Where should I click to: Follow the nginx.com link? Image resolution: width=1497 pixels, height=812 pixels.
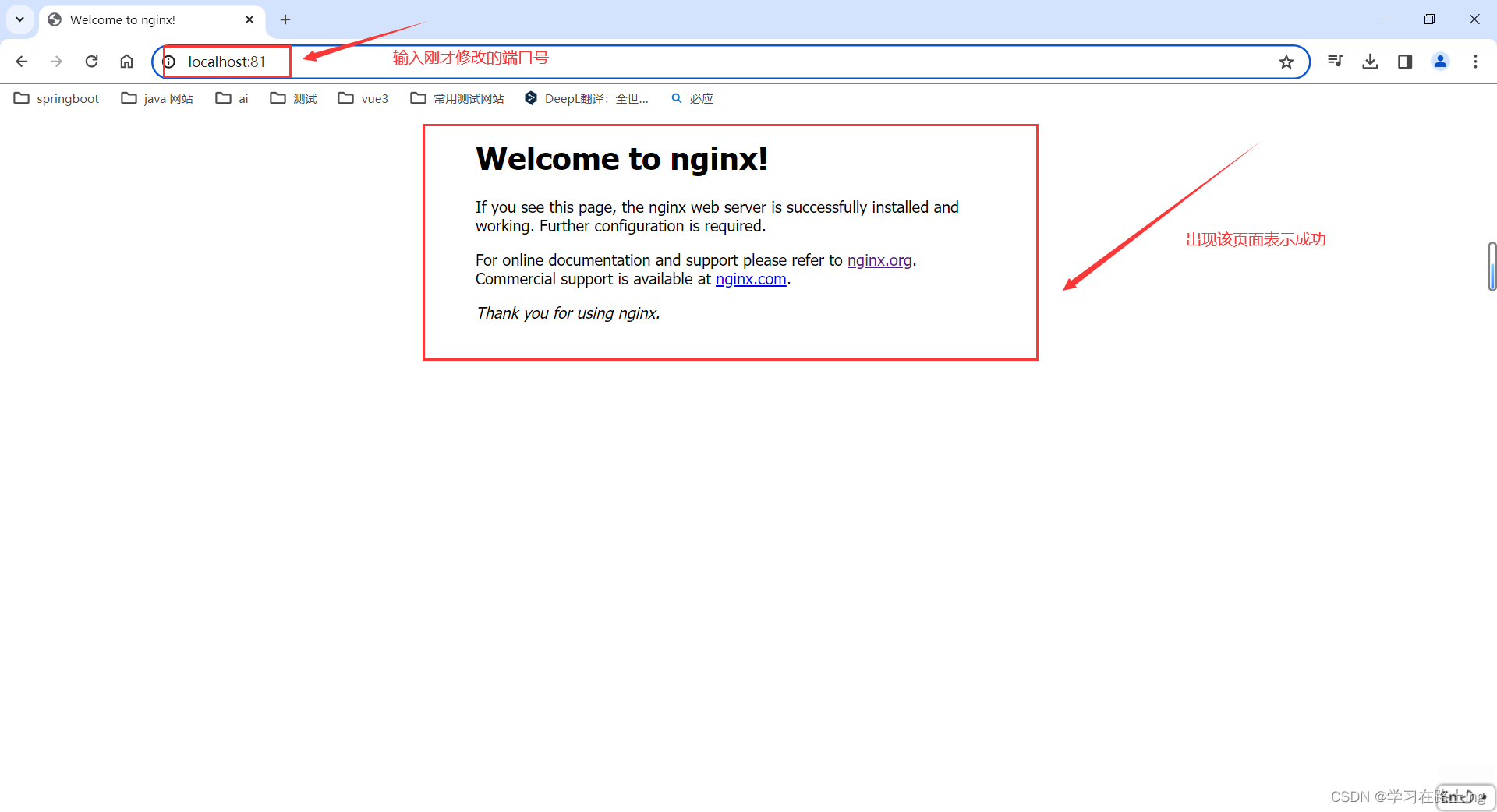(751, 279)
